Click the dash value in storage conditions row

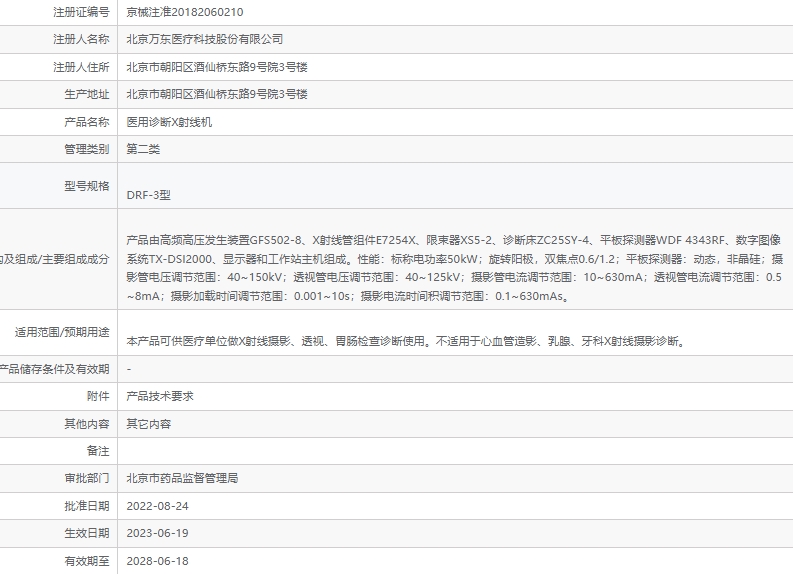coord(129,369)
